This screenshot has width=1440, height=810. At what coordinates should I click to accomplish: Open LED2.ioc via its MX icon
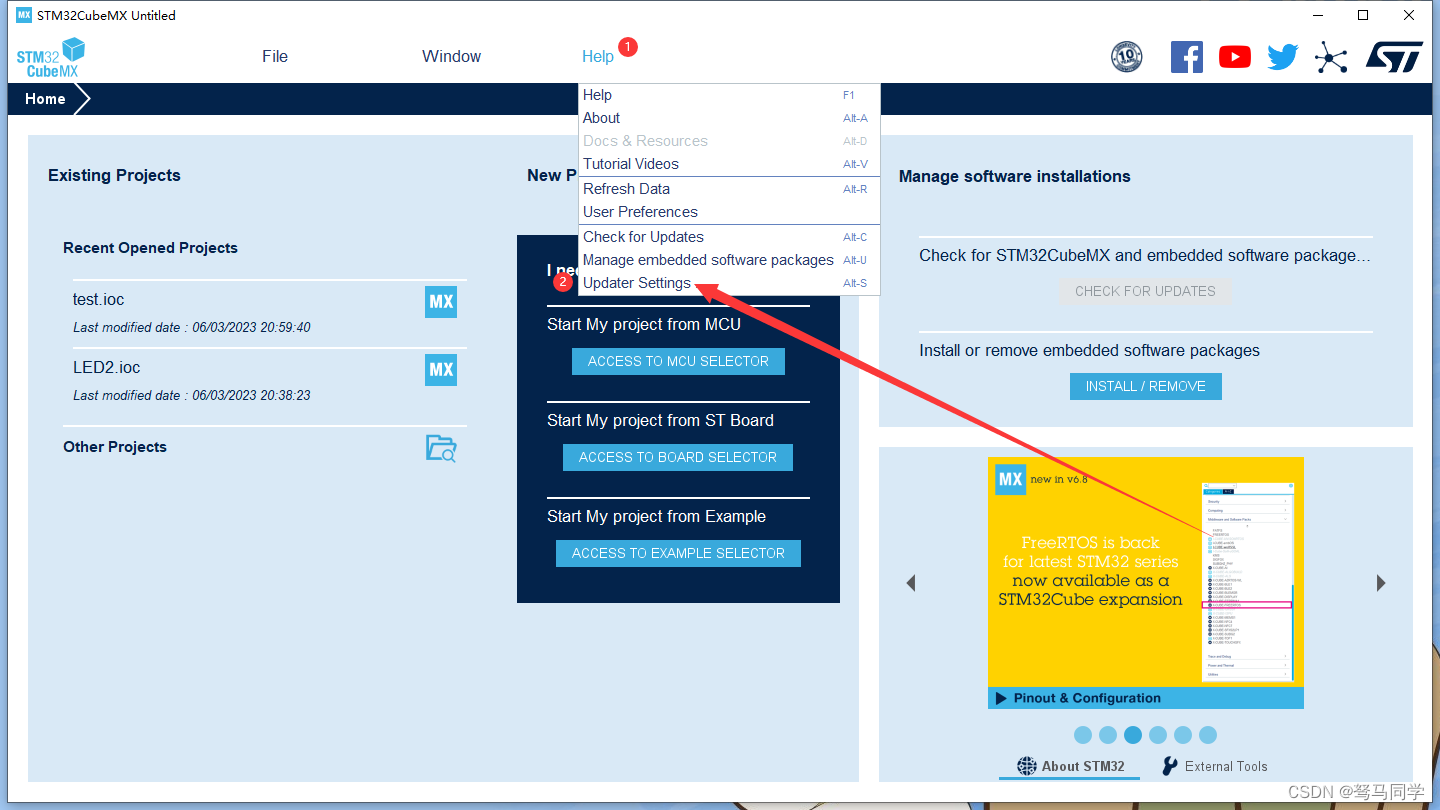441,370
